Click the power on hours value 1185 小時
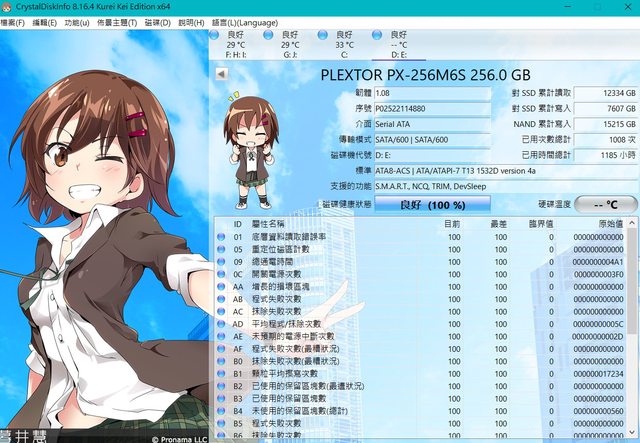The width and height of the screenshot is (640, 443). [606, 155]
